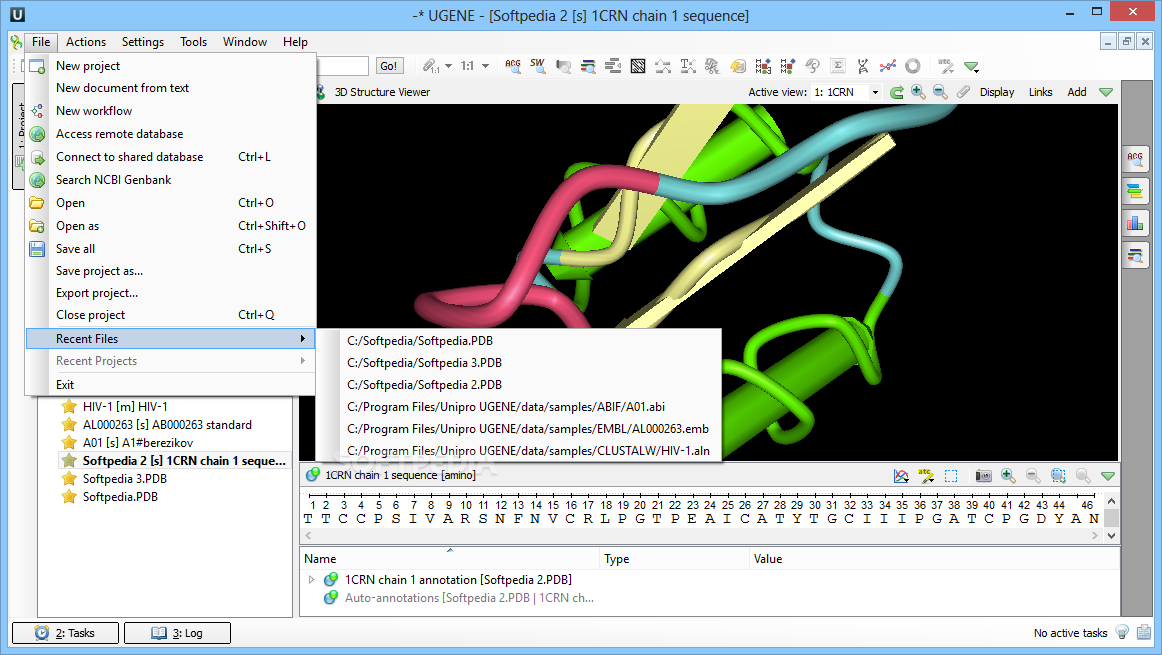Viewport: 1162px width, 655px height.
Task: Zoom in on the sequence view
Action: click(x=1008, y=476)
